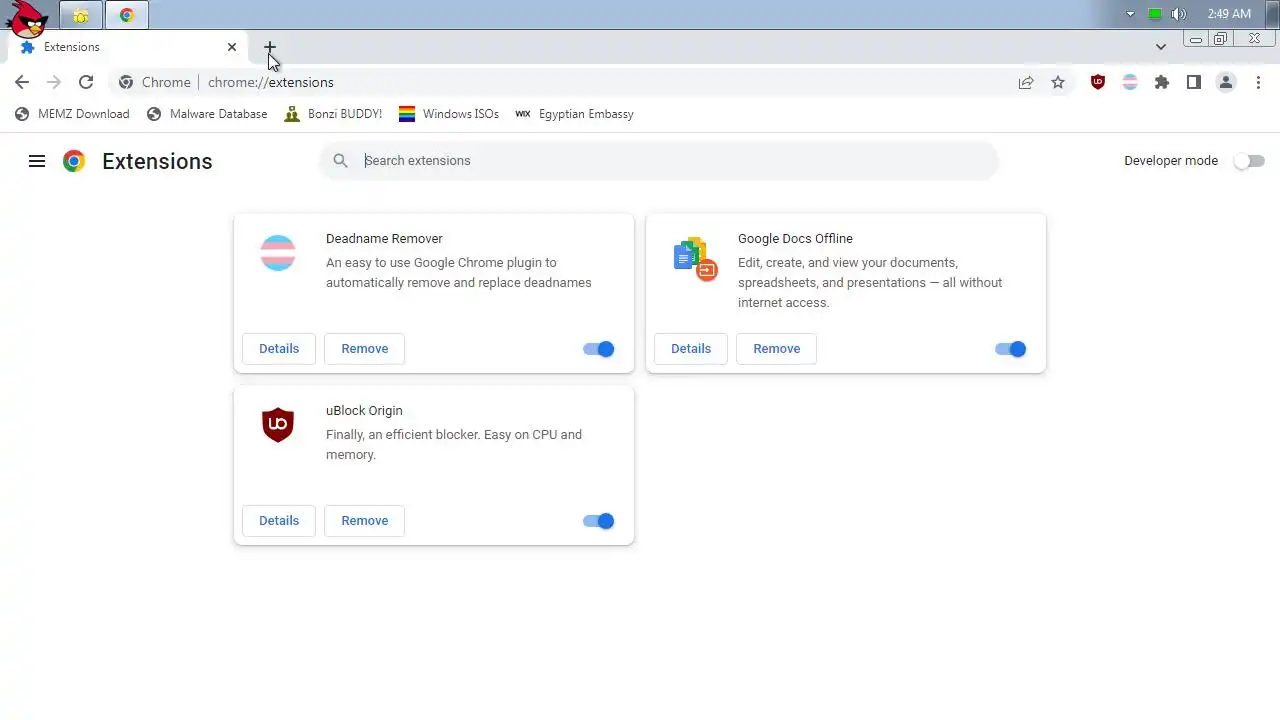Click the Chrome logo beside Extensions title
This screenshot has width=1280, height=720.
(x=74, y=161)
